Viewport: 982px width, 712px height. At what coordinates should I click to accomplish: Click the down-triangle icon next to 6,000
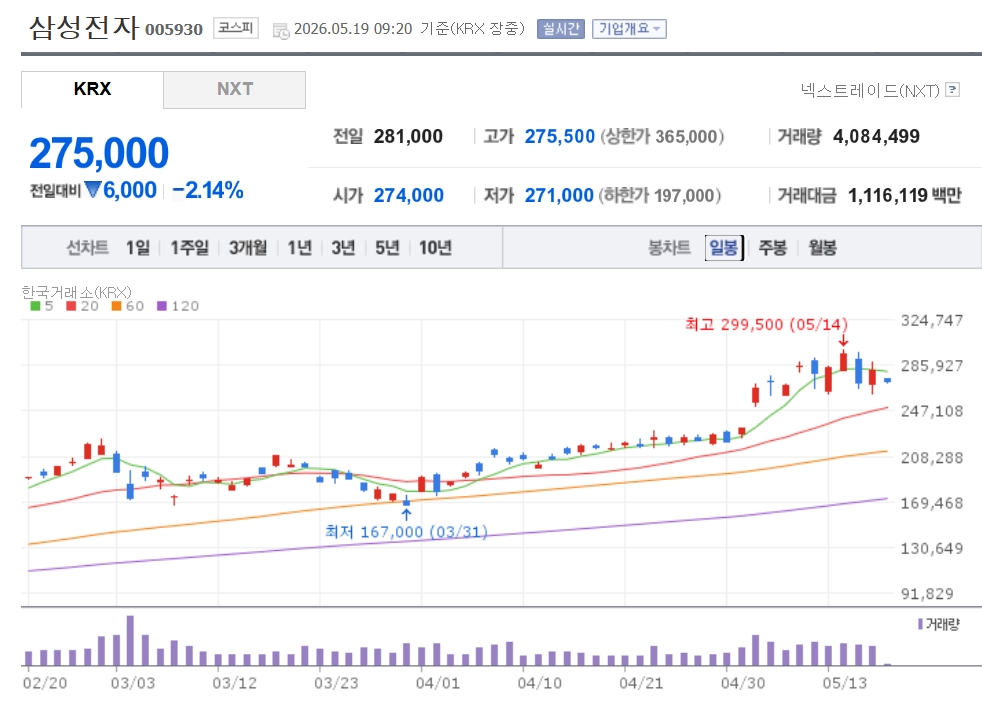[x=93, y=189]
